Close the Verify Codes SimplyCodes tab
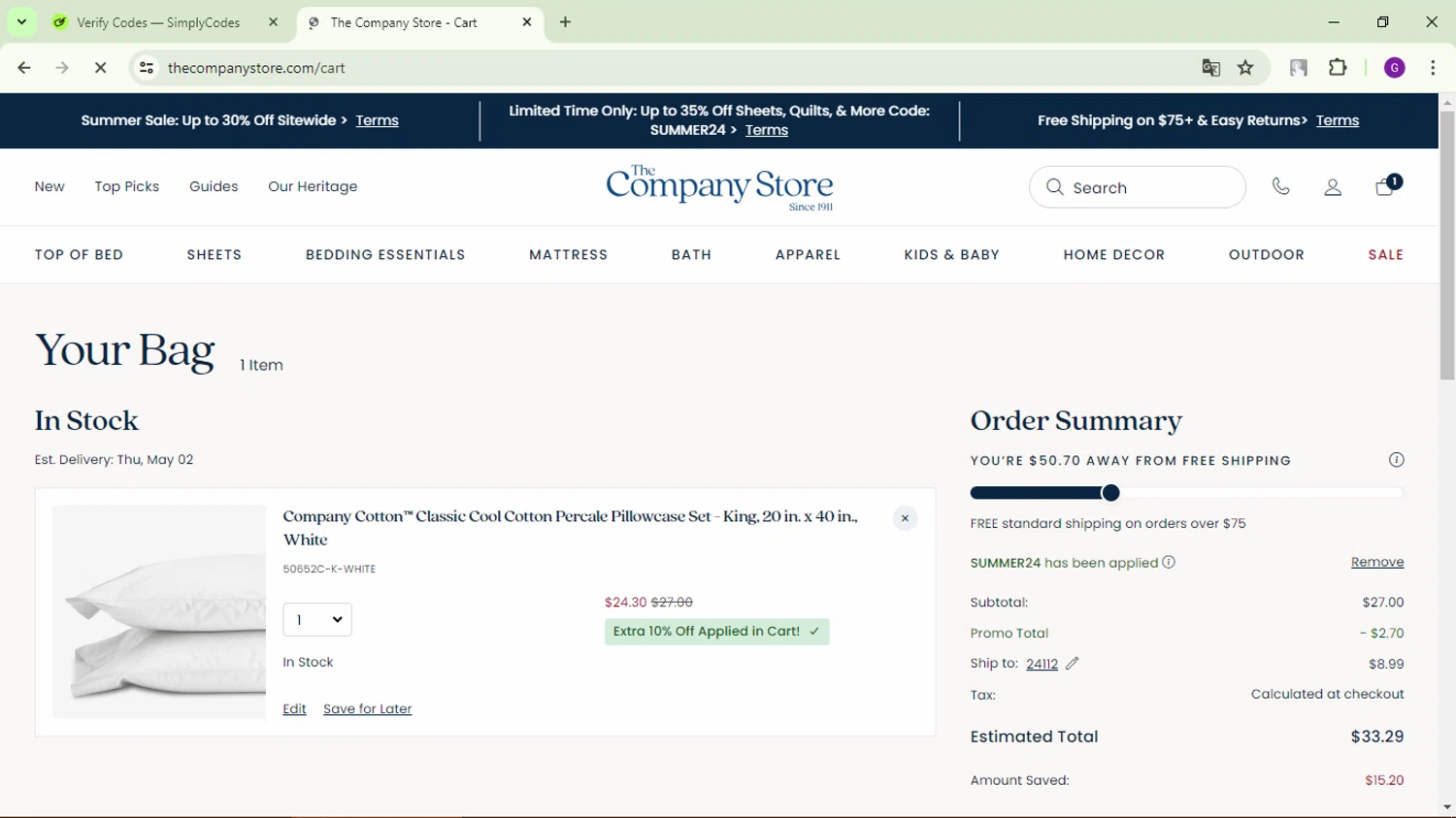 point(274,22)
